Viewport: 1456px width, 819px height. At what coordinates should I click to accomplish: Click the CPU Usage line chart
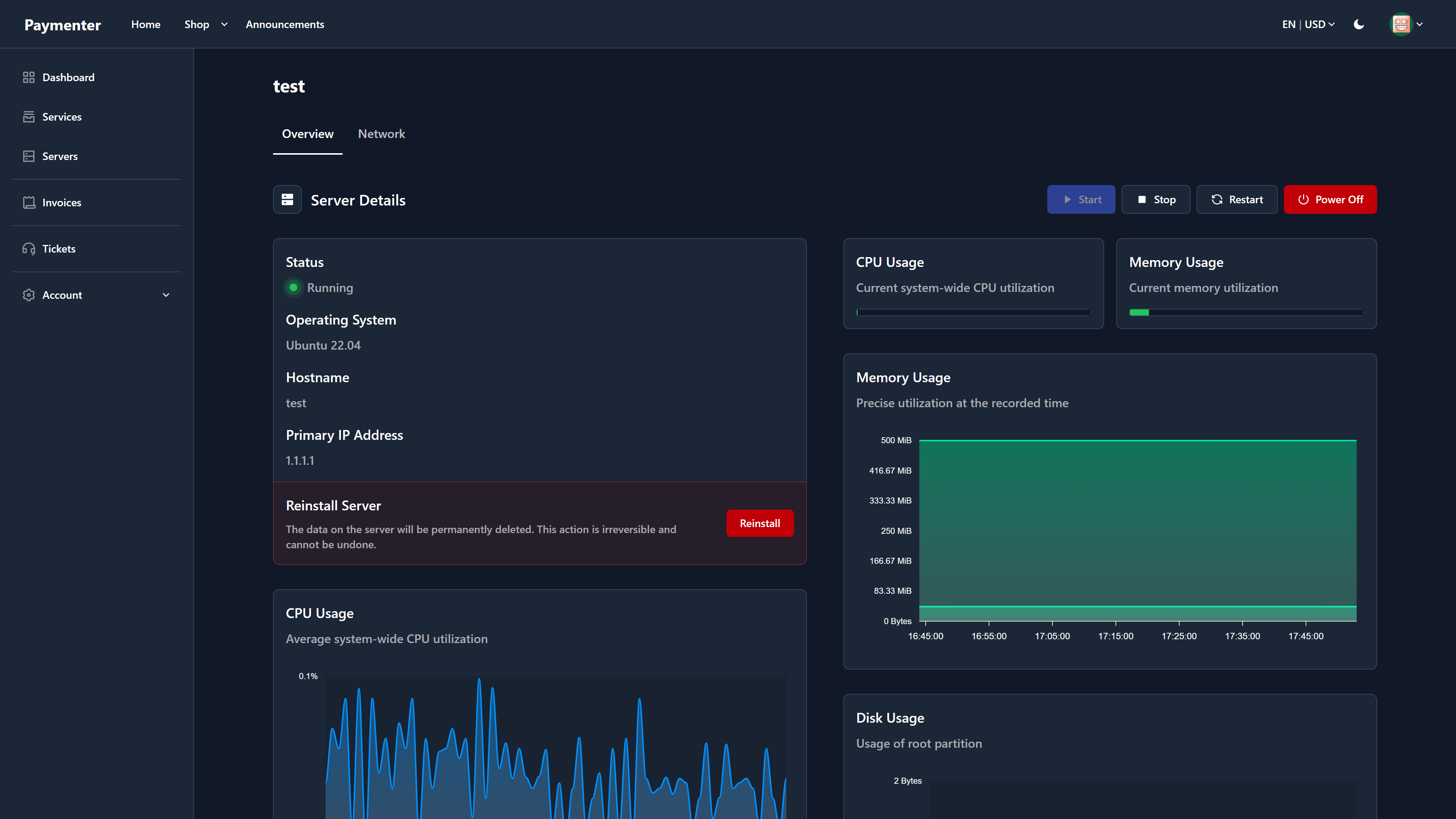pyautogui.click(x=556, y=748)
